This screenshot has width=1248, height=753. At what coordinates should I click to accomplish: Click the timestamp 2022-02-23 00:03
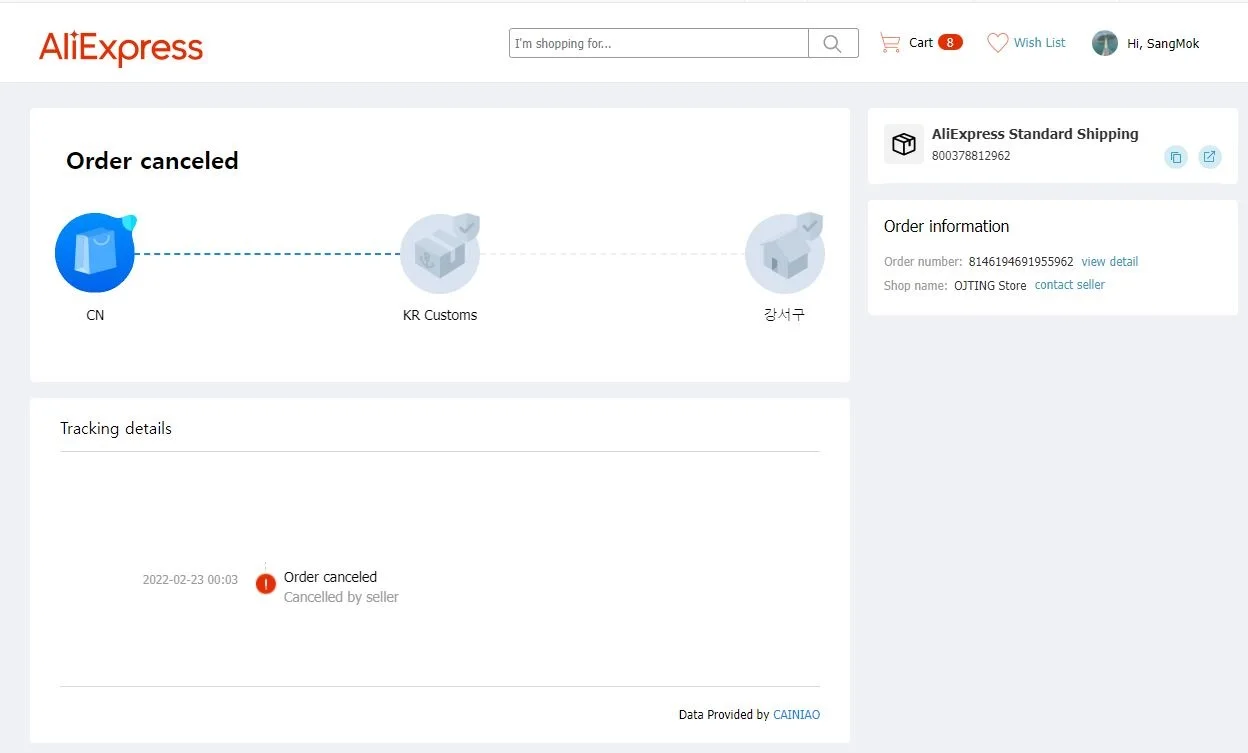190,580
